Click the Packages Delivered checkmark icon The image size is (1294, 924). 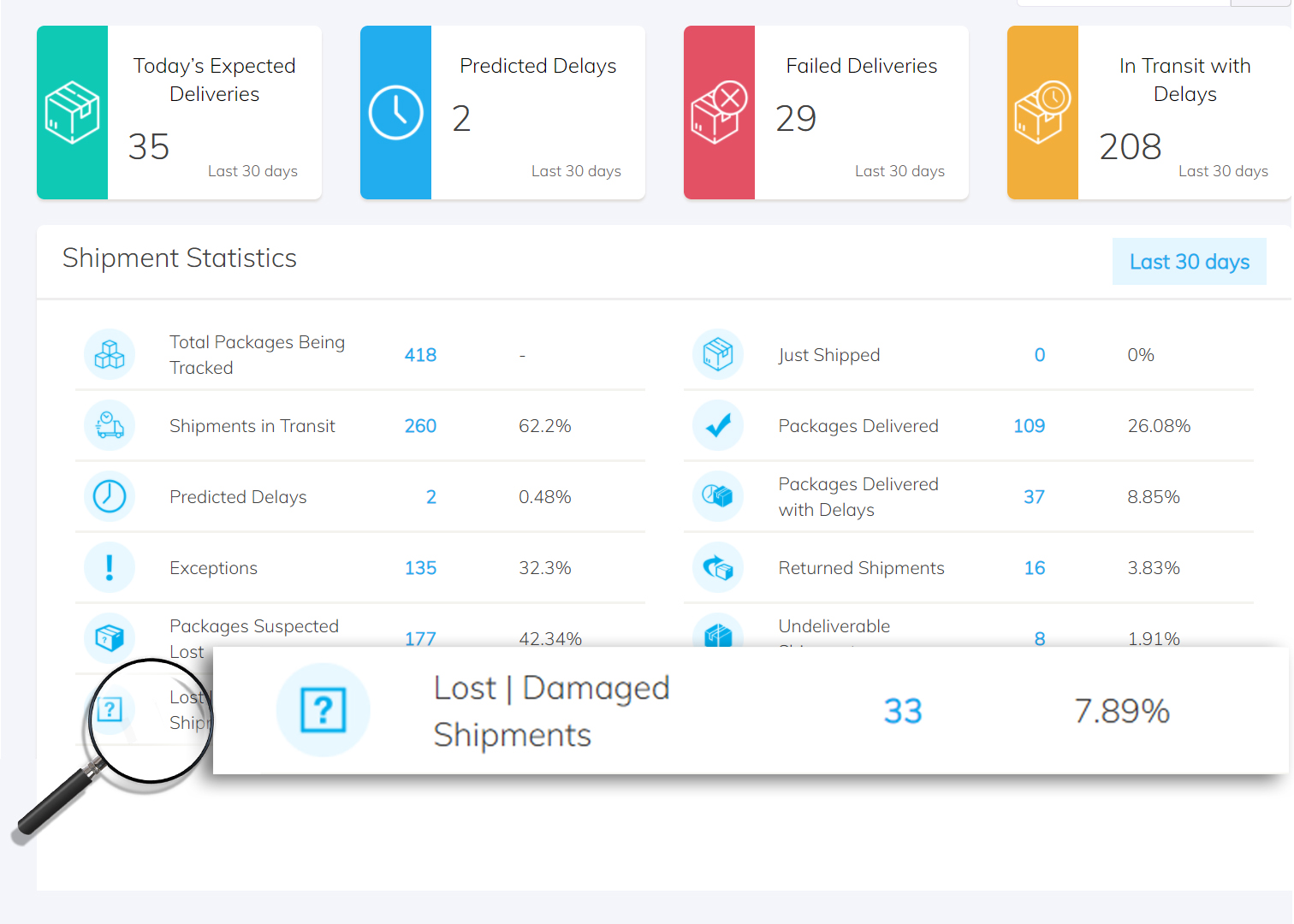coord(718,425)
